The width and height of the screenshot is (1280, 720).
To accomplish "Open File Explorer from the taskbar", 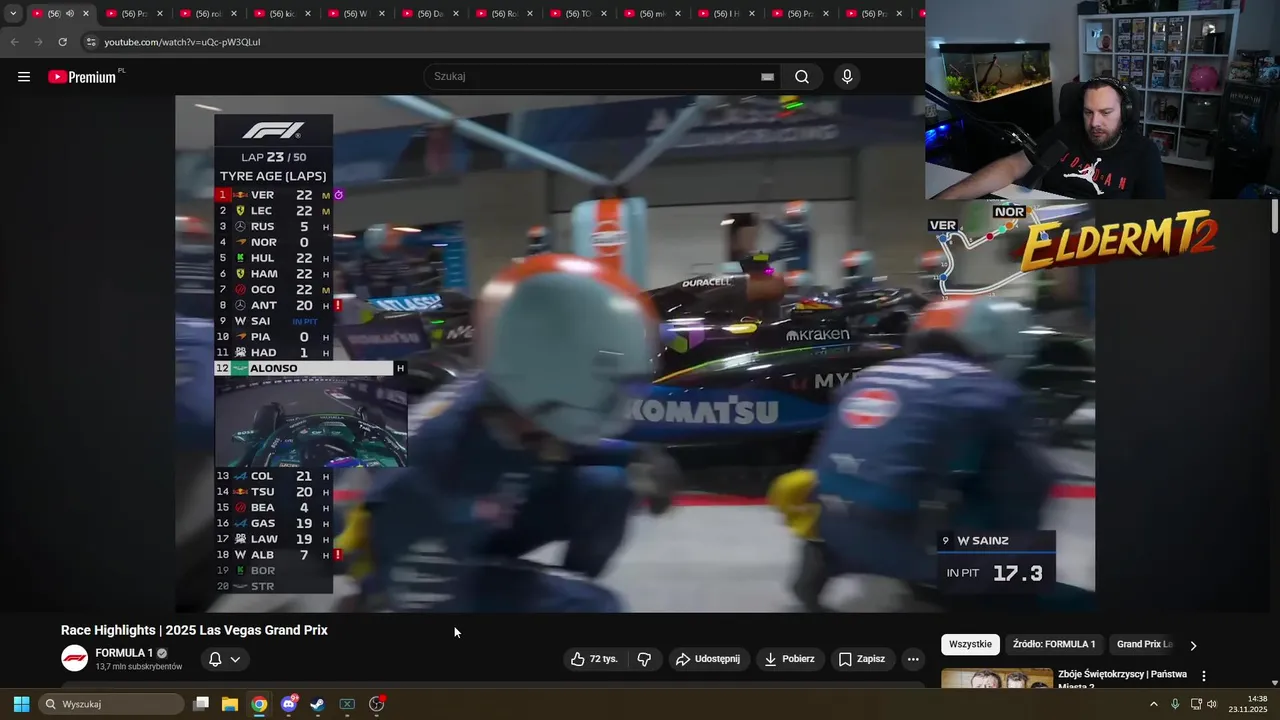I will [x=230, y=704].
